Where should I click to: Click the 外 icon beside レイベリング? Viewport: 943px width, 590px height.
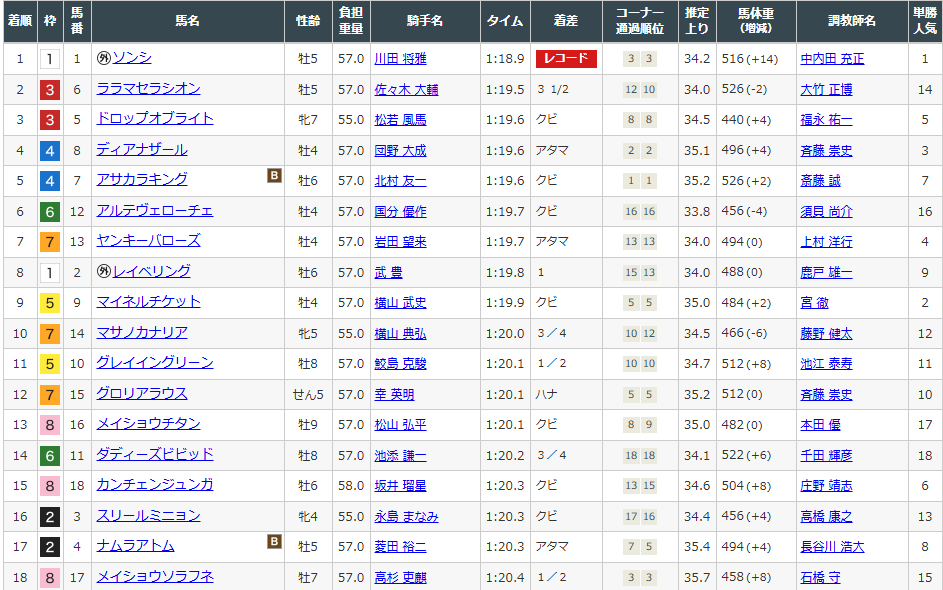click(x=103, y=272)
